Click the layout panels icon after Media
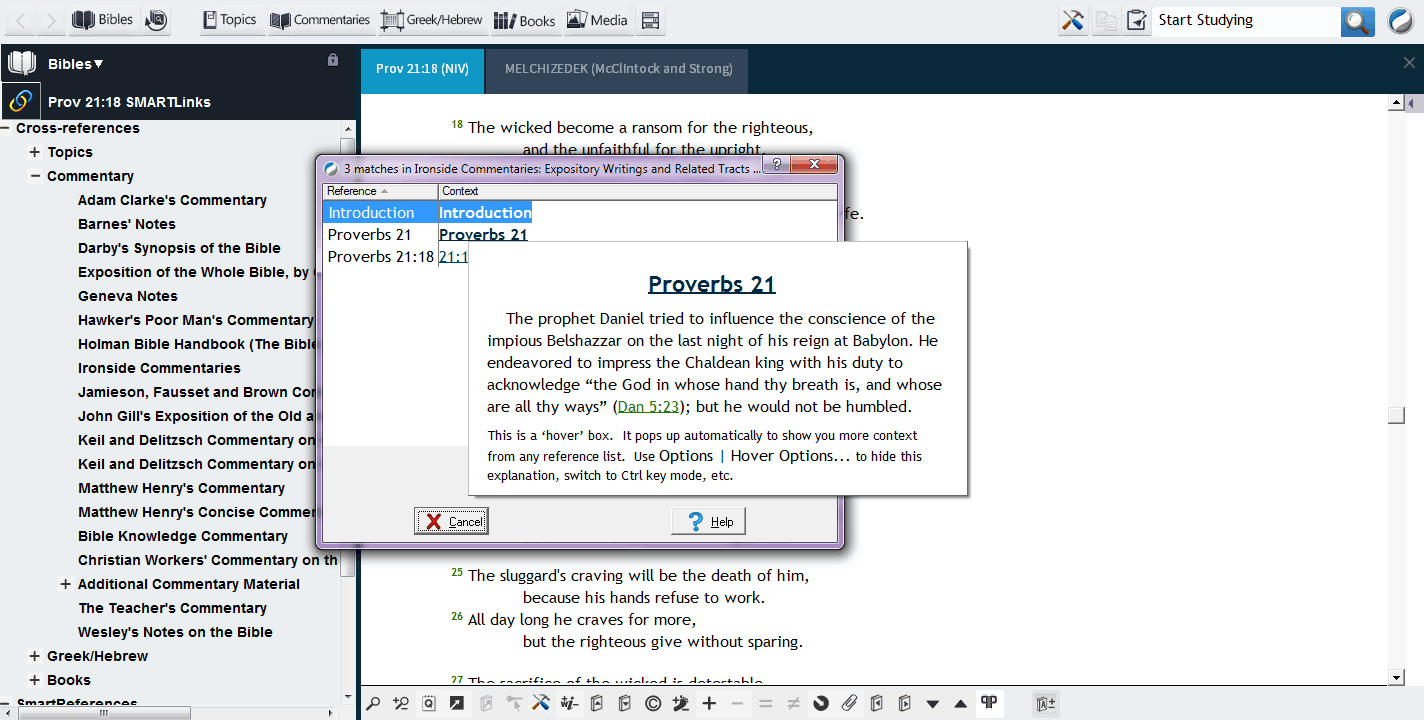Screen dimensions: 1424x720 [x=651, y=20]
